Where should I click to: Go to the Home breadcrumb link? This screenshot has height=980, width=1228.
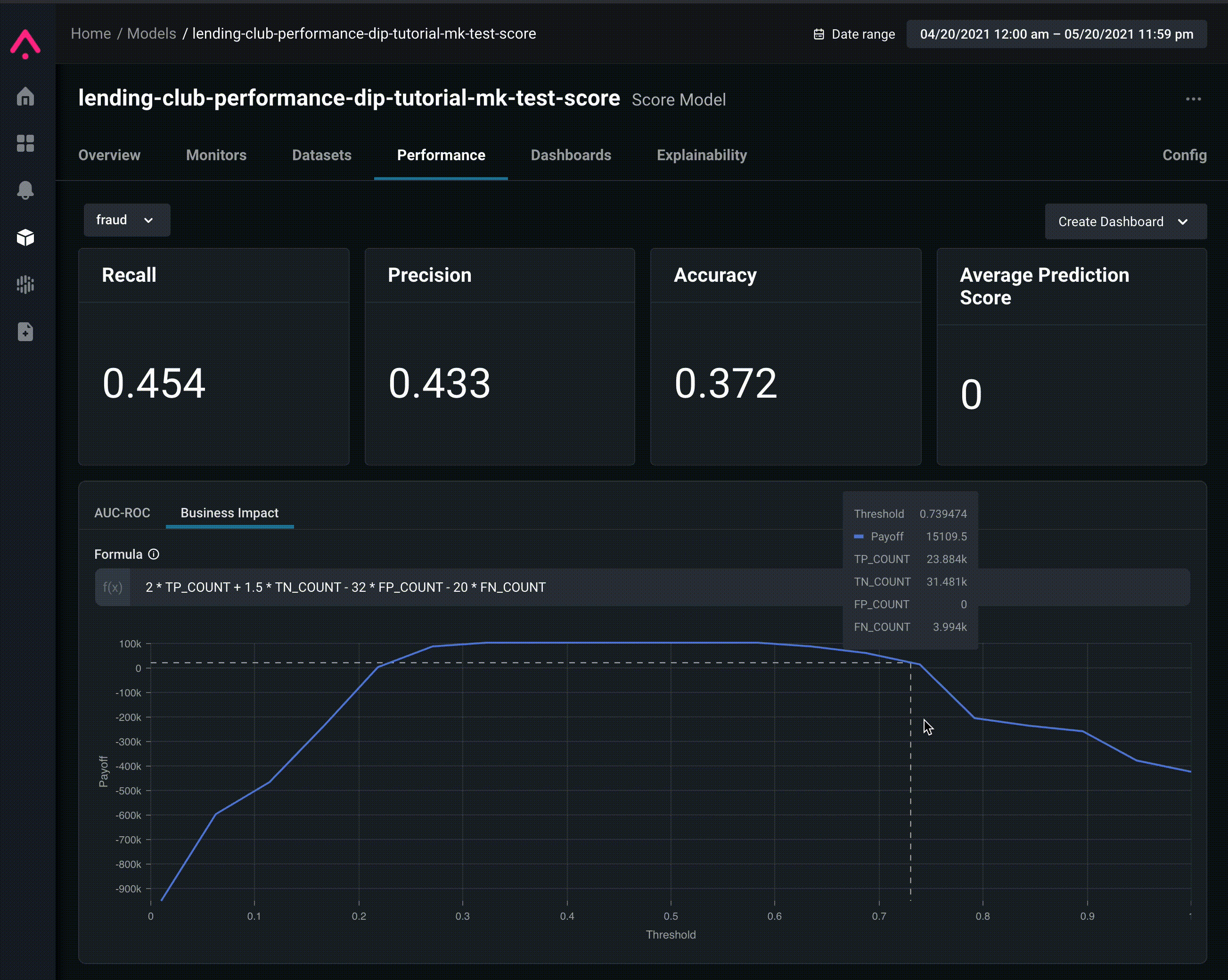tap(90, 33)
